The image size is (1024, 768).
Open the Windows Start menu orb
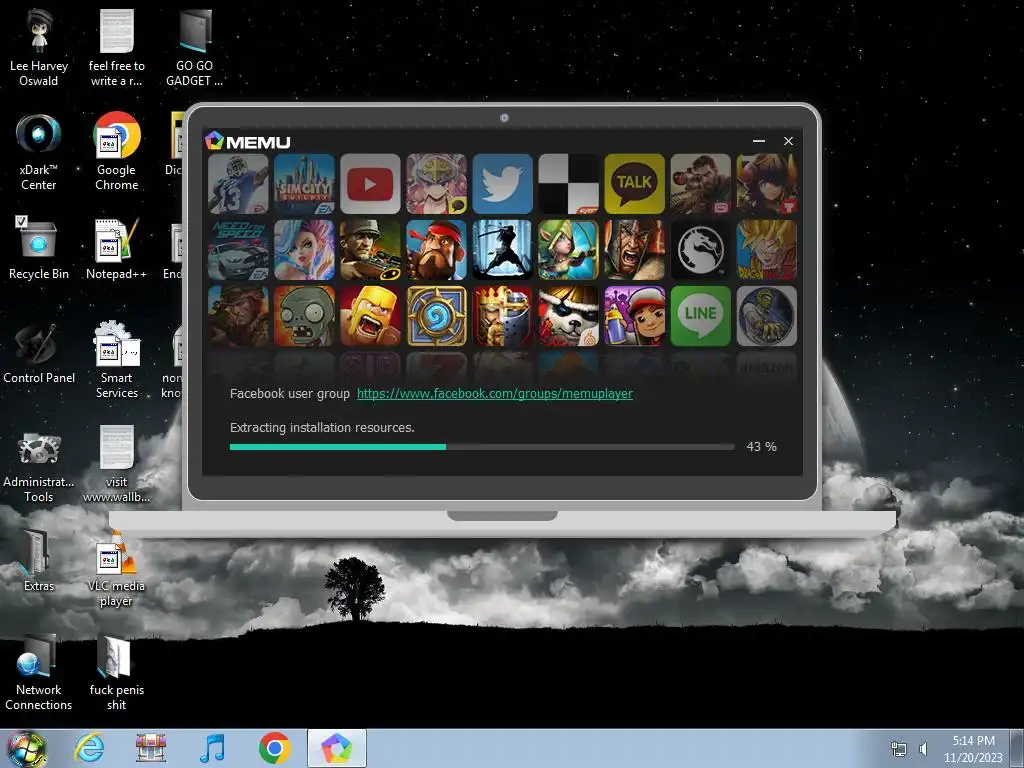coord(27,748)
